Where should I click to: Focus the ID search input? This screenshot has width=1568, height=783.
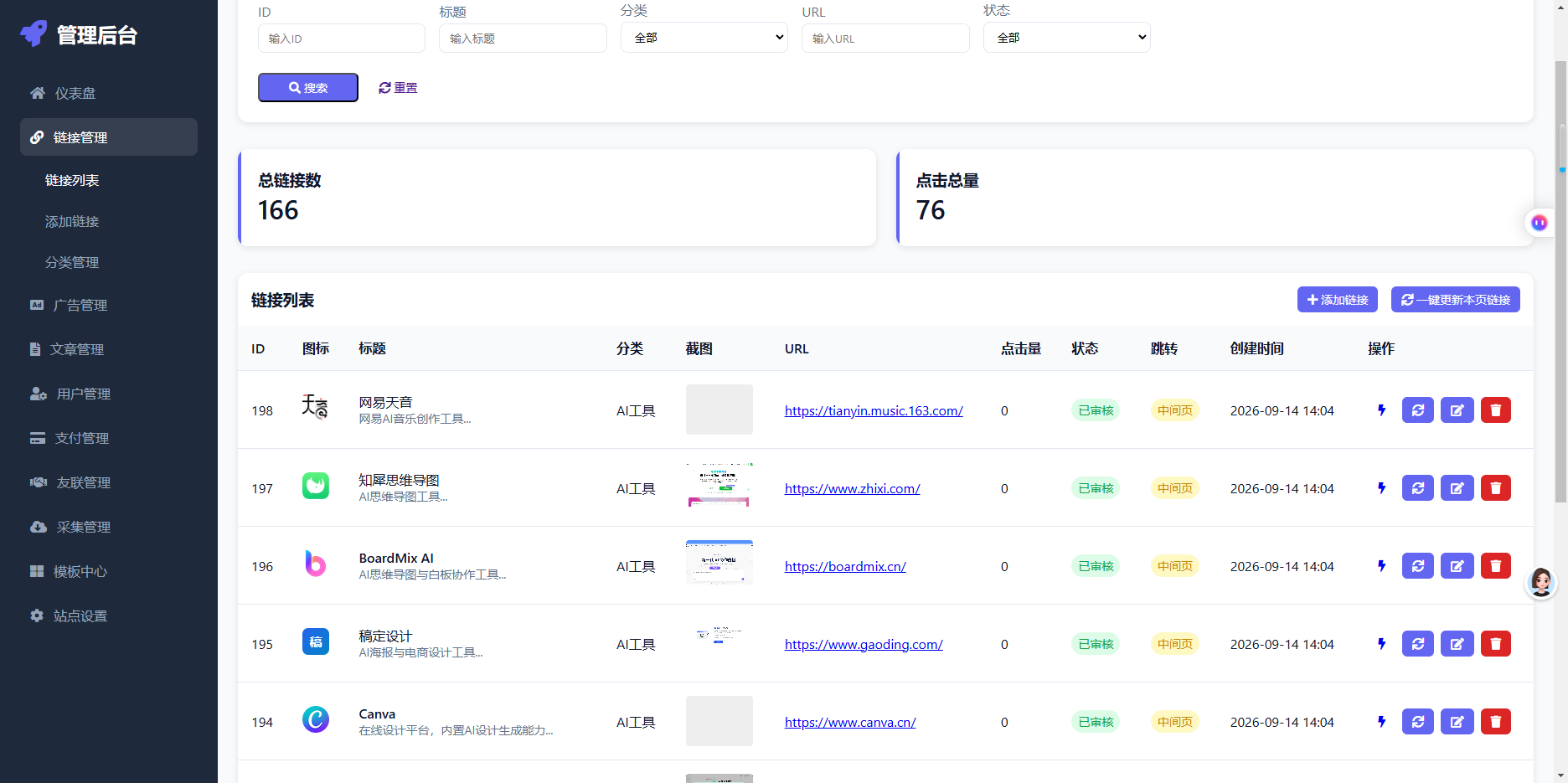click(x=342, y=39)
